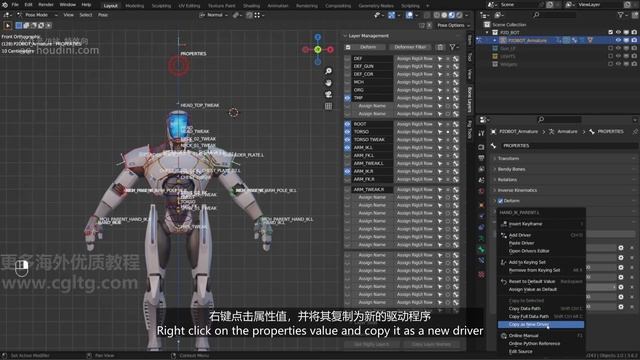Open the layer filter funnel dropdown

coord(453,47)
